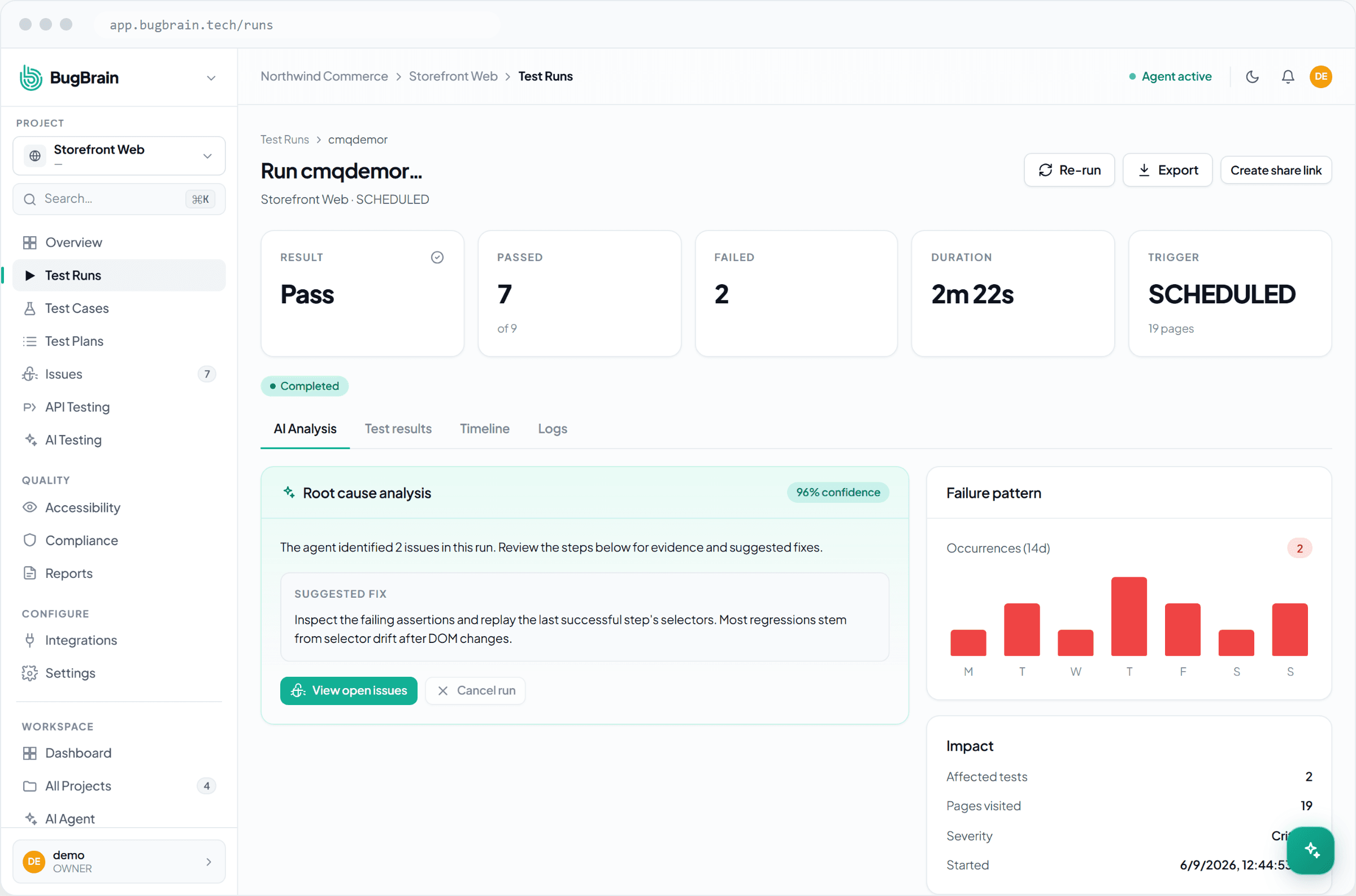
Task: Click the Cancel run button
Action: [x=475, y=691]
